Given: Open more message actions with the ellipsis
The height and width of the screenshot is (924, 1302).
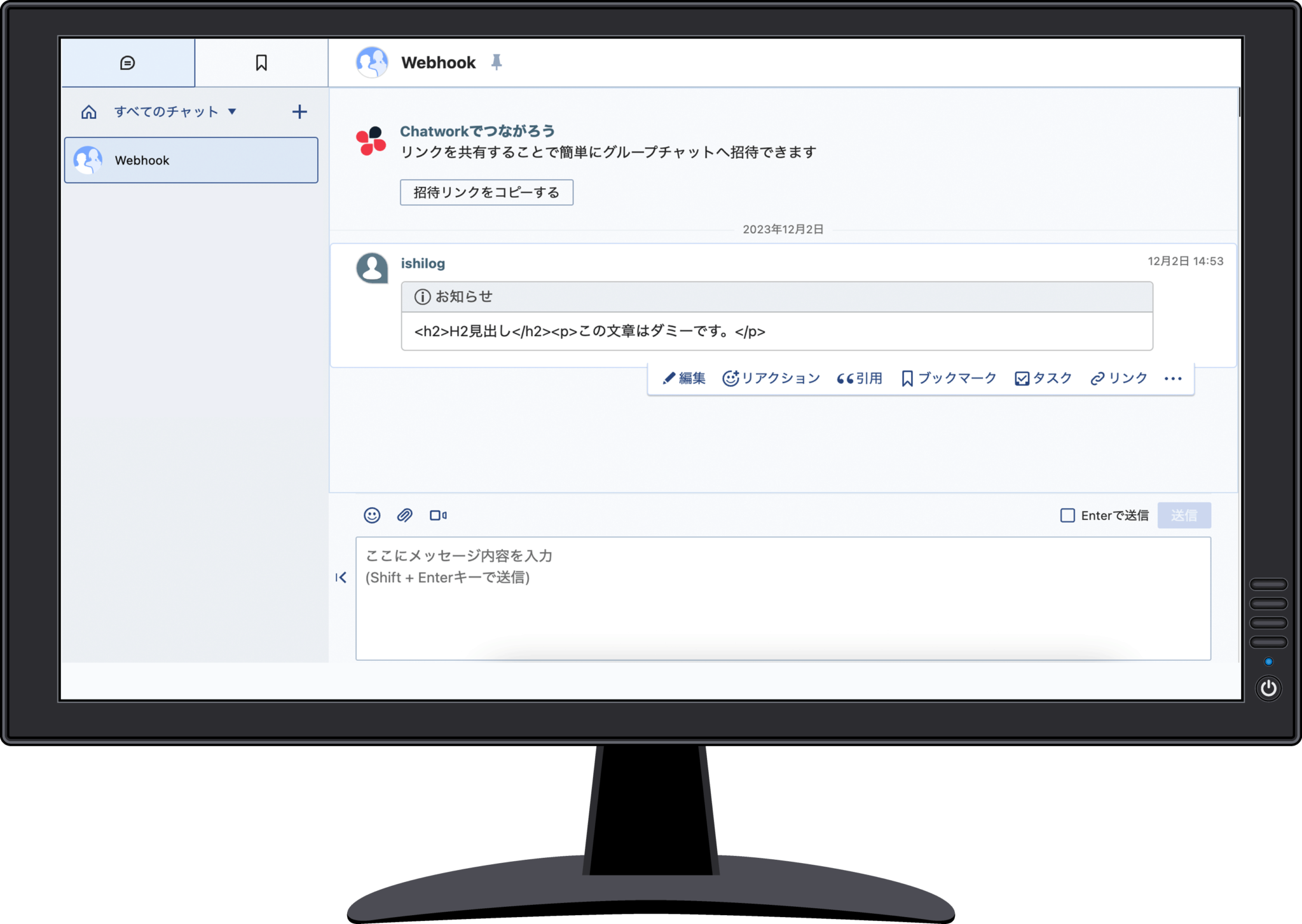Looking at the screenshot, I should coord(1173,377).
